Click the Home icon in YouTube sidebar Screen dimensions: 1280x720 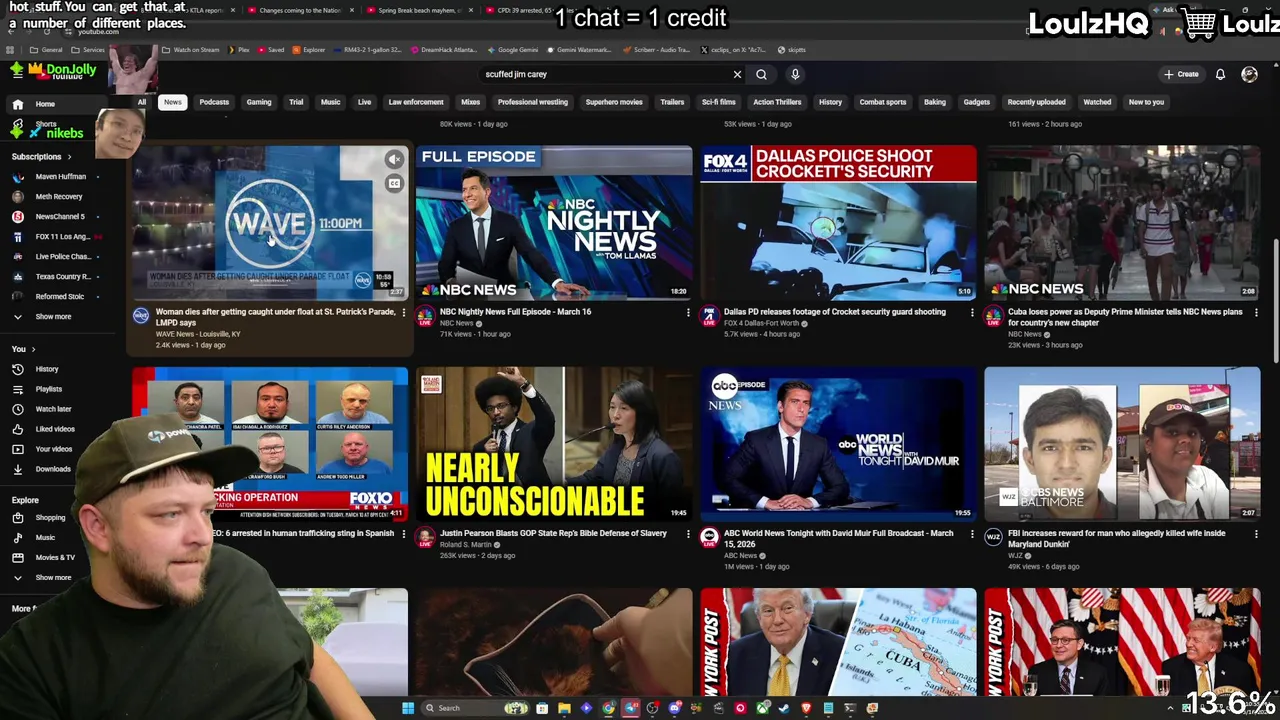[18, 104]
